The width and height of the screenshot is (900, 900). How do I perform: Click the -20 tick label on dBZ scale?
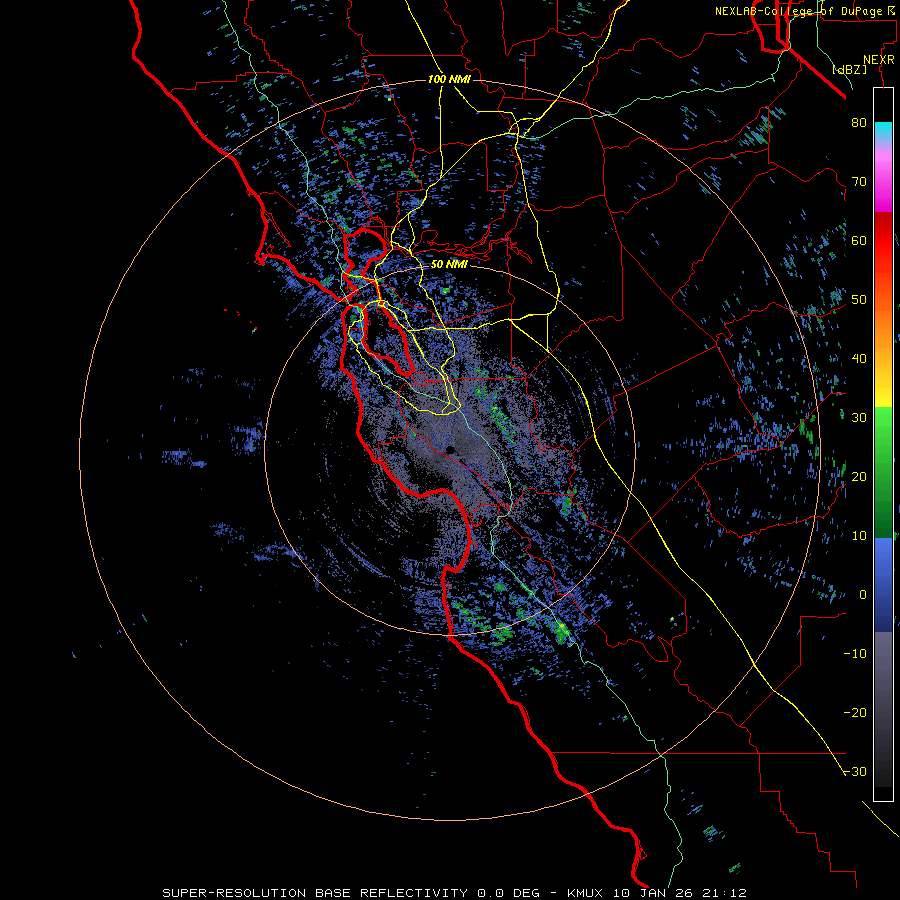click(x=855, y=712)
